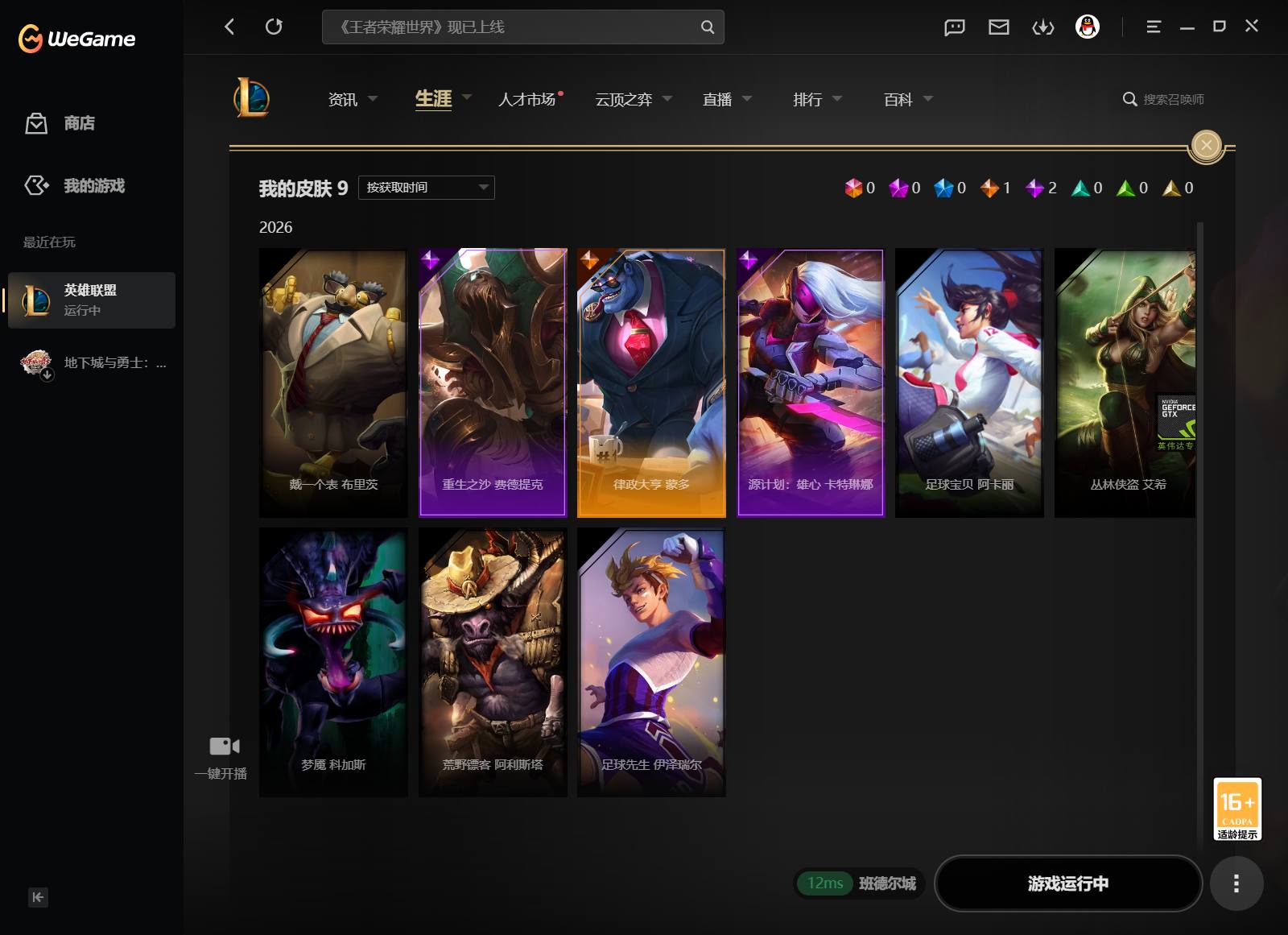The height and width of the screenshot is (935, 1288).
Task: Select 英雄联盟 运行中 in recent games
Action: pos(92,300)
